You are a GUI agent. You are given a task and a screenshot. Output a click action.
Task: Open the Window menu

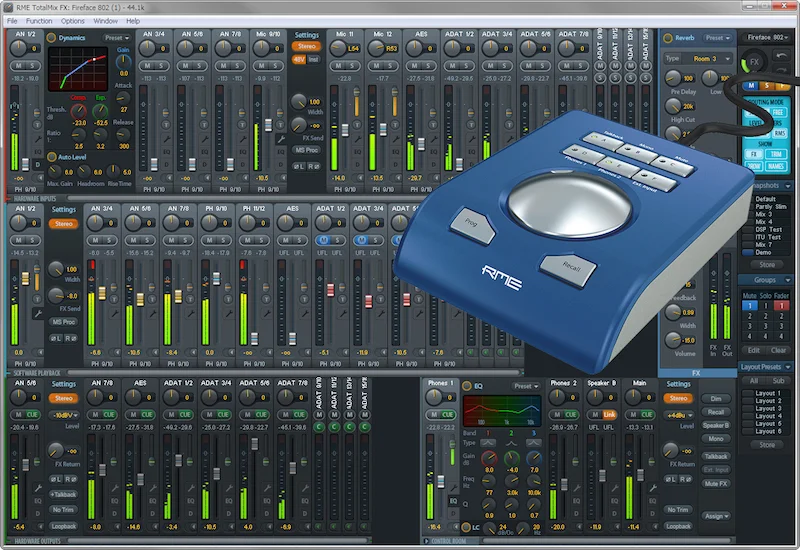[105, 21]
